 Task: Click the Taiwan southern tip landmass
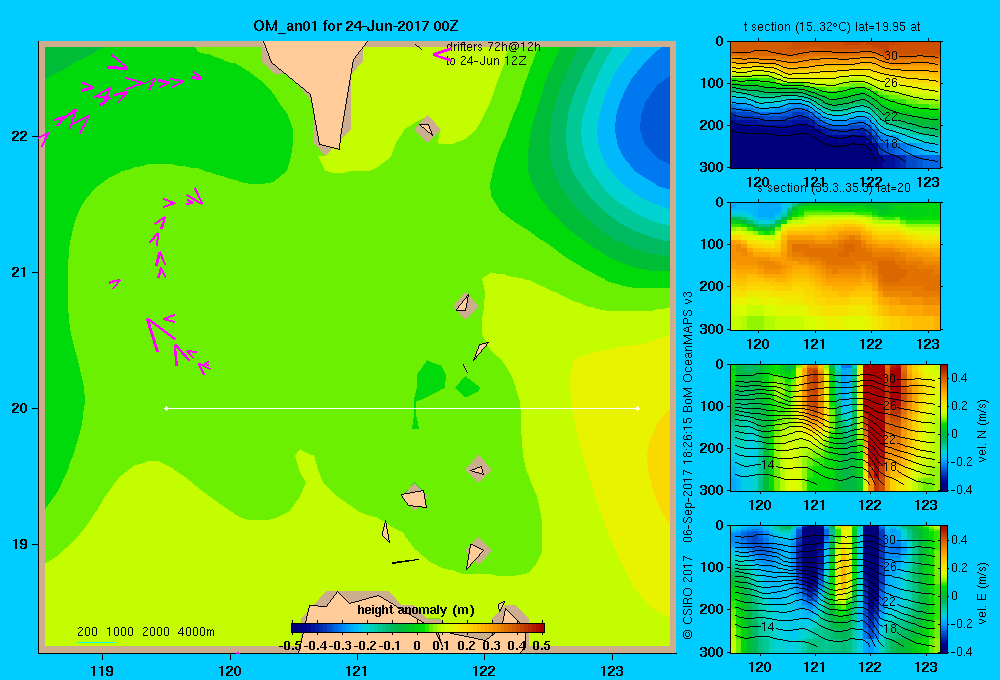[322, 83]
